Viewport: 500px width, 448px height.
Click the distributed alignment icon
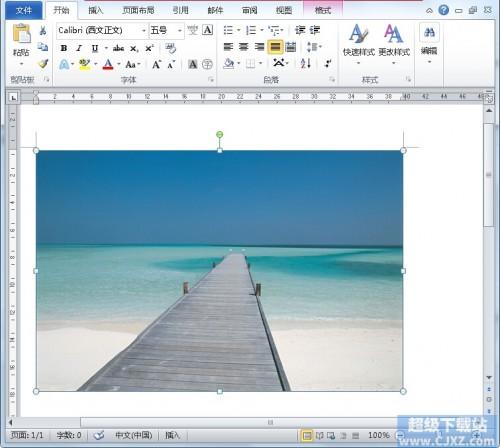coord(291,47)
